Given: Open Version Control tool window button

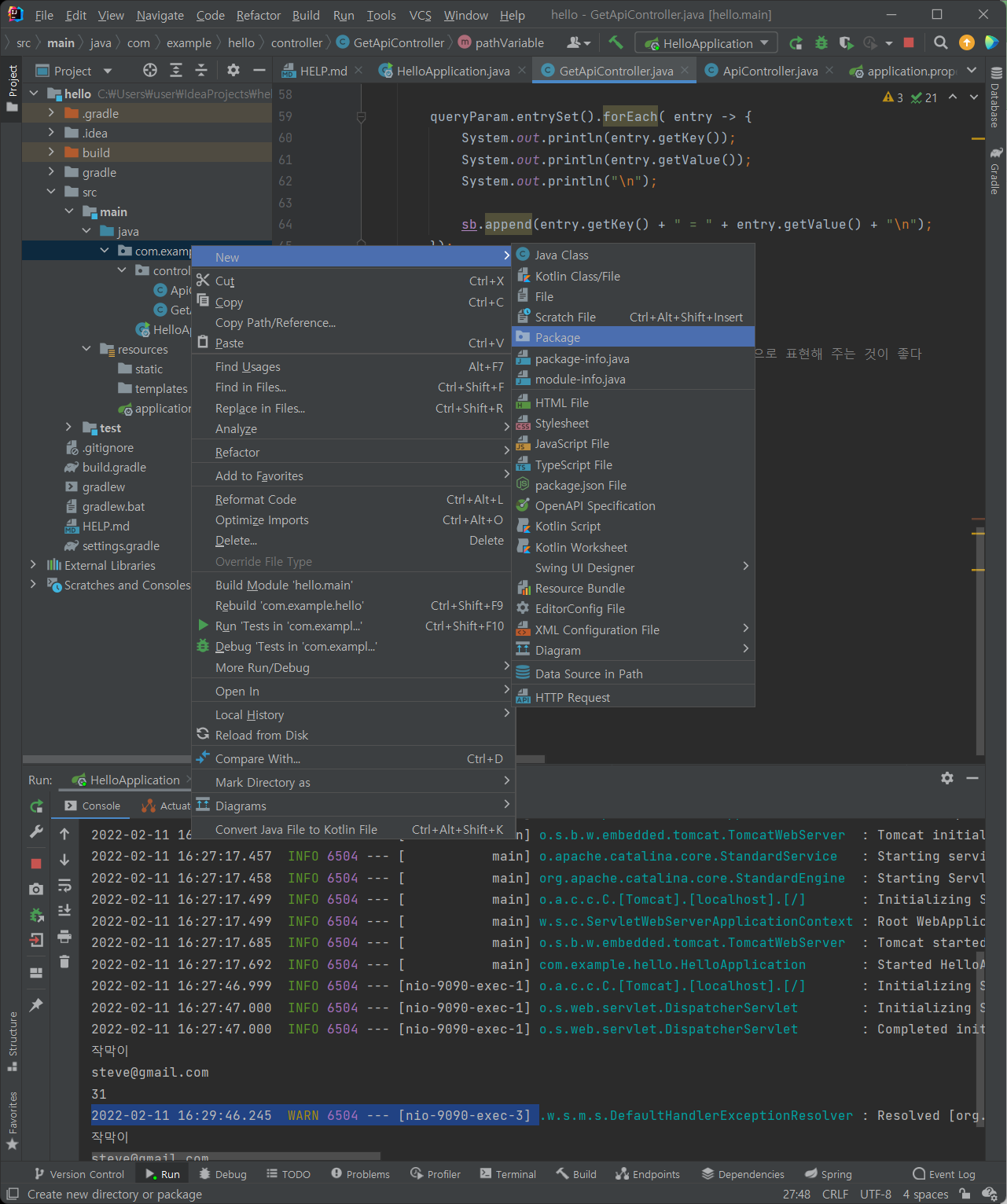Looking at the screenshot, I should [x=79, y=1174].
